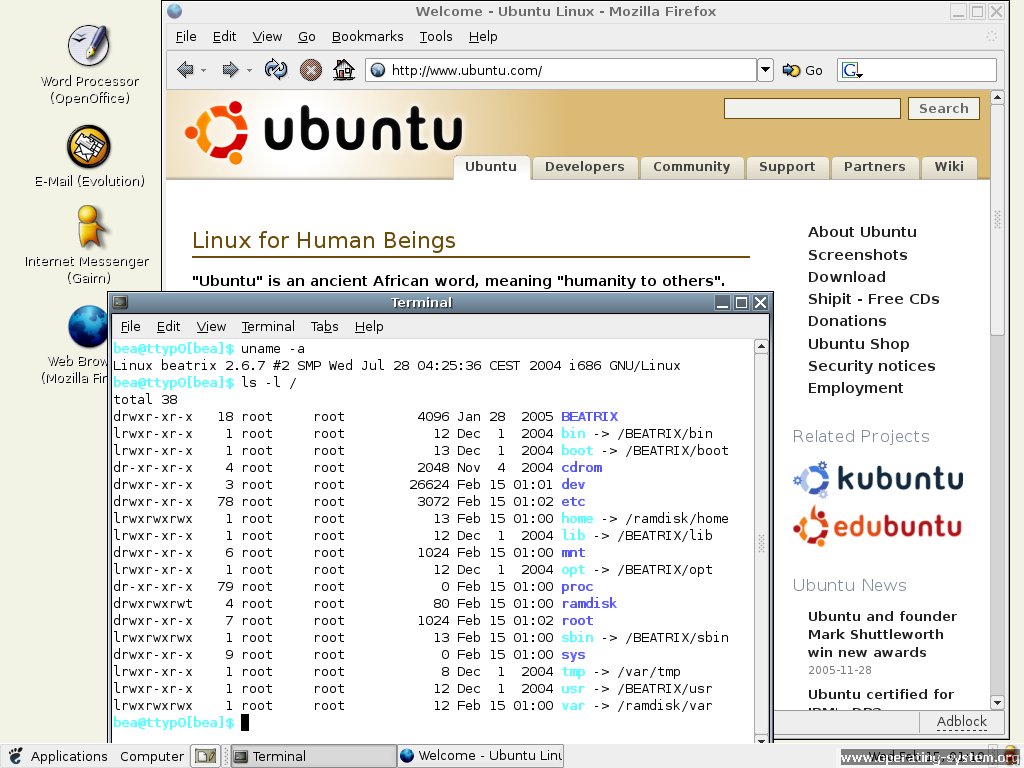Screen dimensions: 1024x768
Task: Click Terminal scrollbar up arrow
Action: (x=761, y=347)
